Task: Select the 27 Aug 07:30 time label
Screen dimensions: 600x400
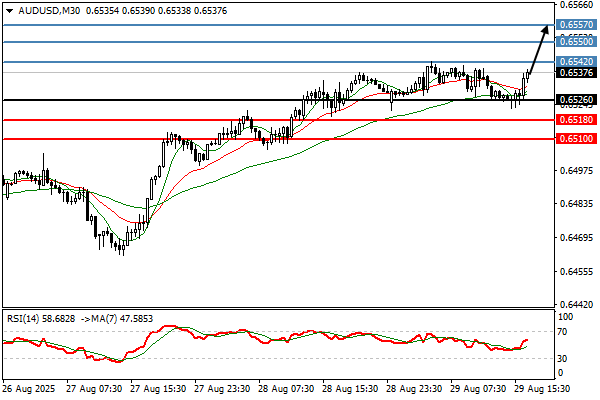Action: click(94, 389)
